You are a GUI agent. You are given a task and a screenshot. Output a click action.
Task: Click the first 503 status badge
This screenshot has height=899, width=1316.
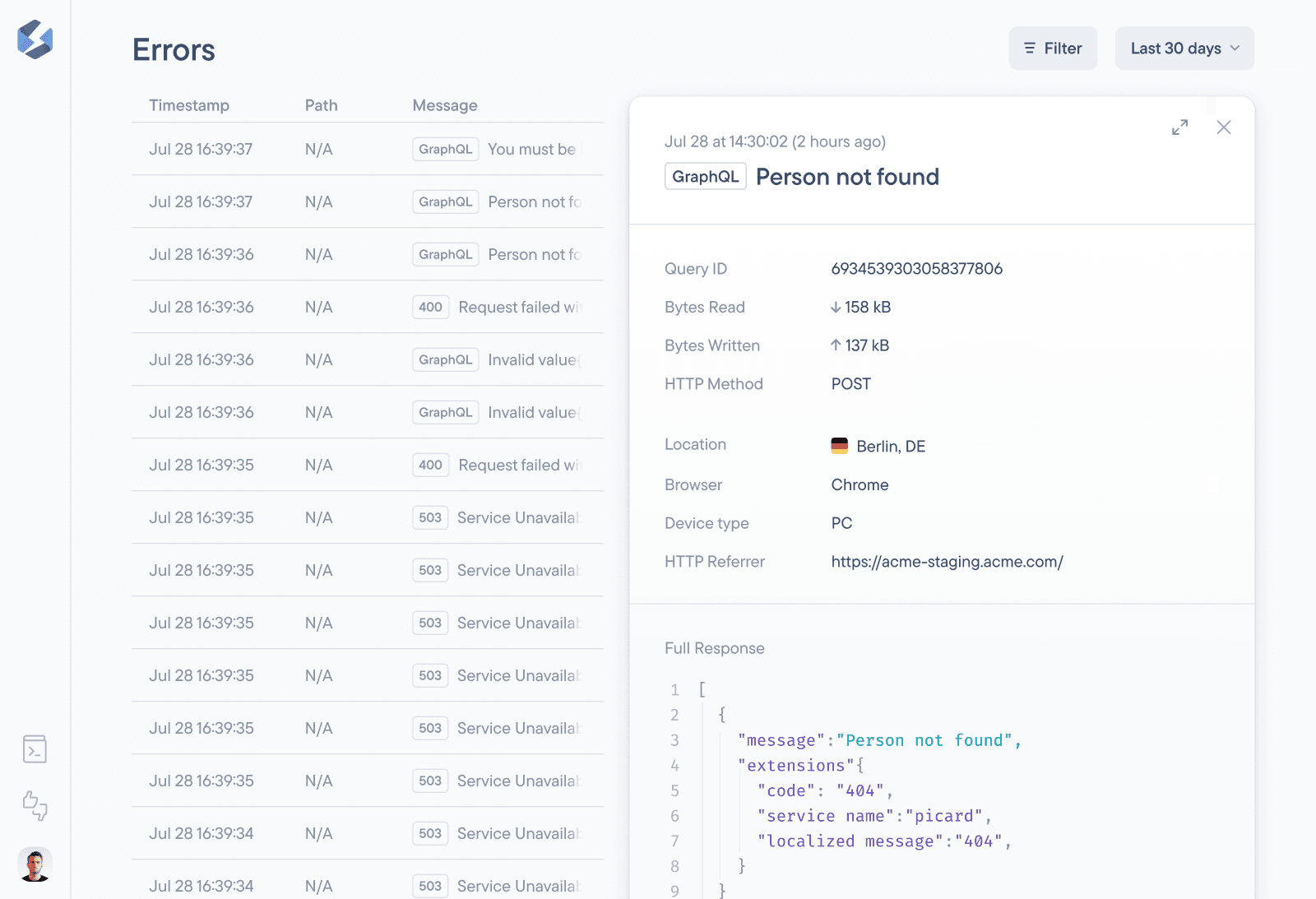coord(430,517)
